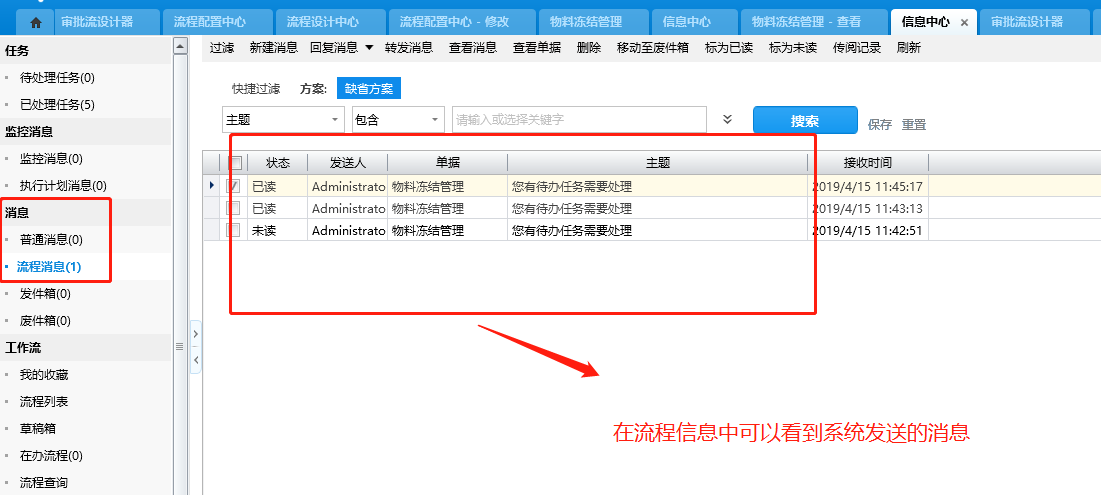Expand sidebar with the left-arrow handle
The image size is (1101, 495).
196,359
